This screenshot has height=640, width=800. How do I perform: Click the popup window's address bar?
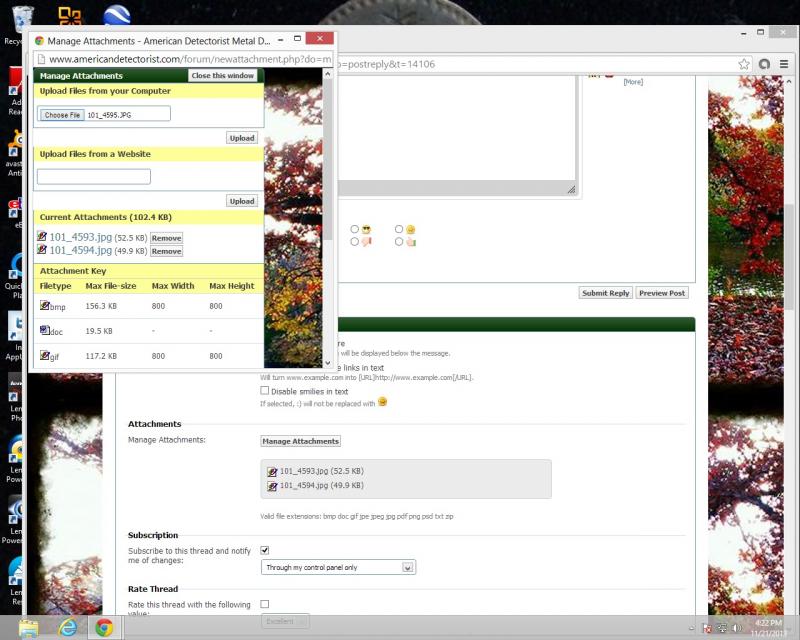(184, 59)
